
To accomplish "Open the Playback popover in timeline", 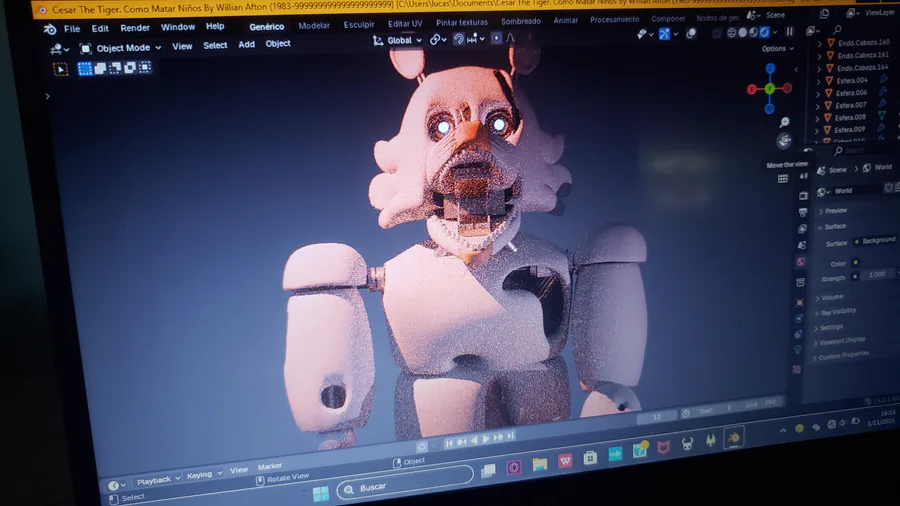I will coord(157,480).
